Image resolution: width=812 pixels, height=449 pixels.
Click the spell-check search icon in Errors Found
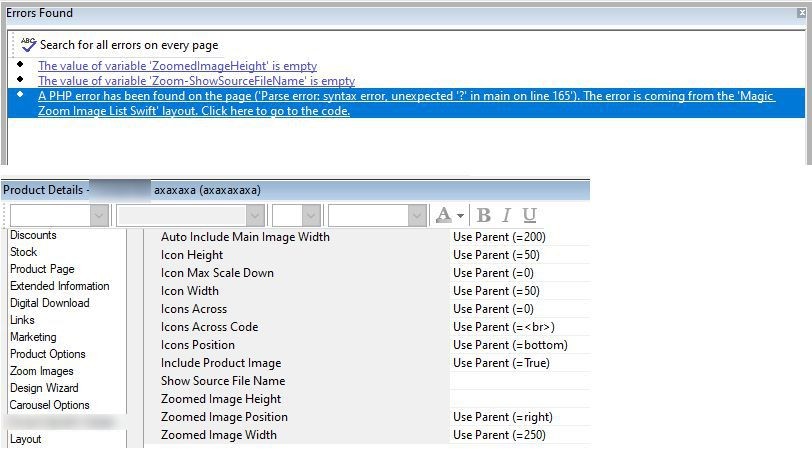point(28,44)
